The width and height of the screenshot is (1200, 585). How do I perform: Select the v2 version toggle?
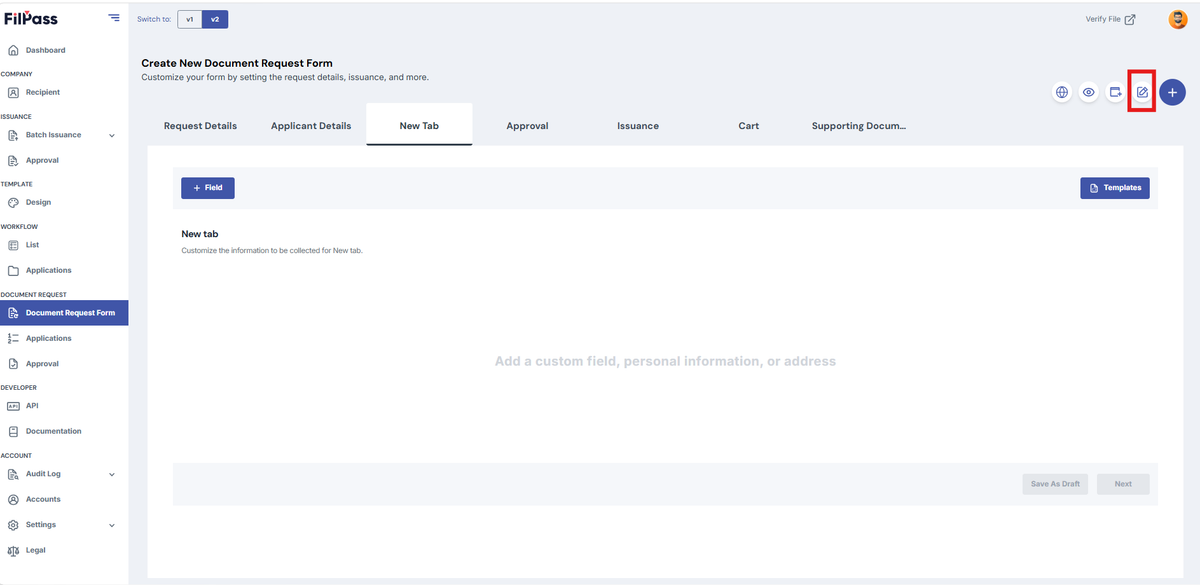click(214, 19)
